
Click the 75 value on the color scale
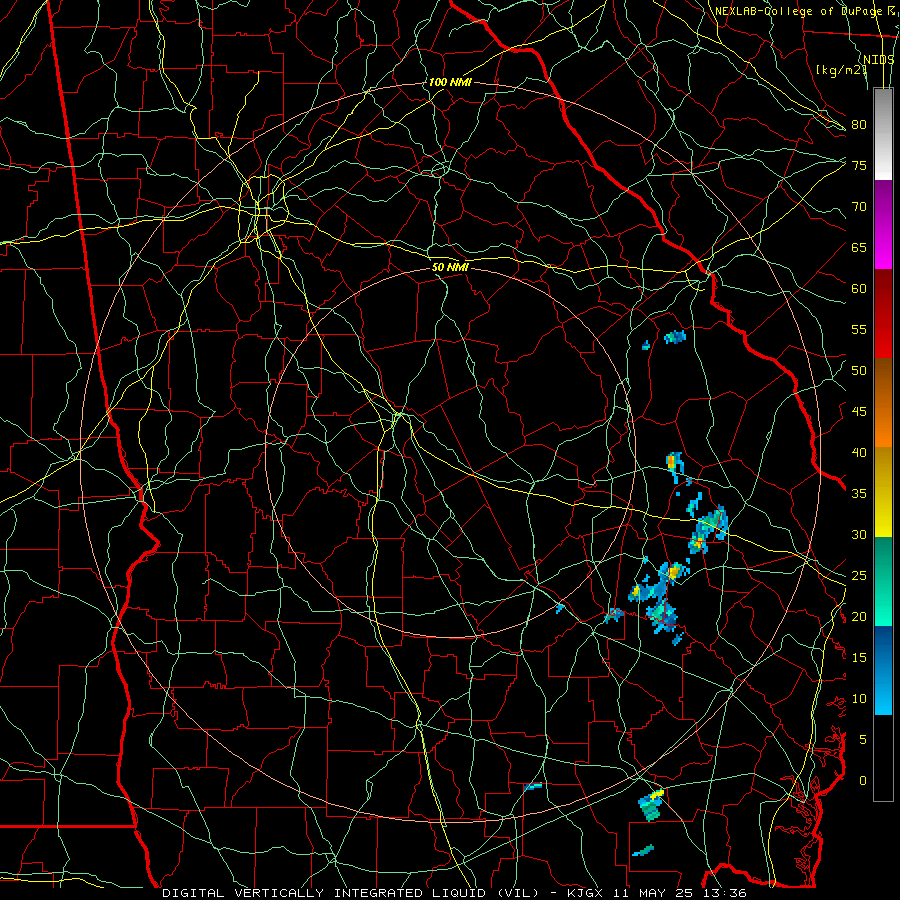(x=859, y=165)
